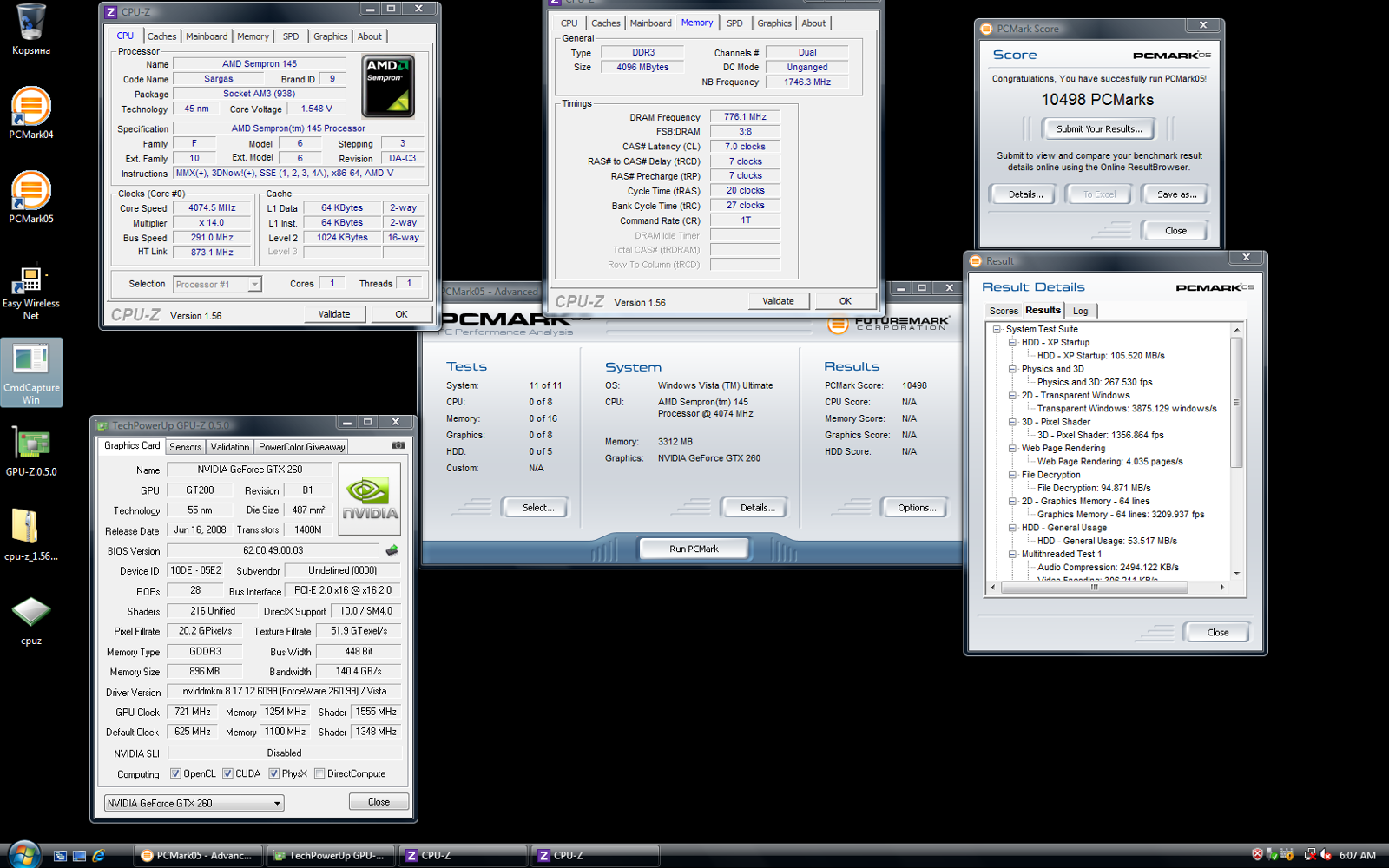Collapse the System Test Suite tree node

997,330
